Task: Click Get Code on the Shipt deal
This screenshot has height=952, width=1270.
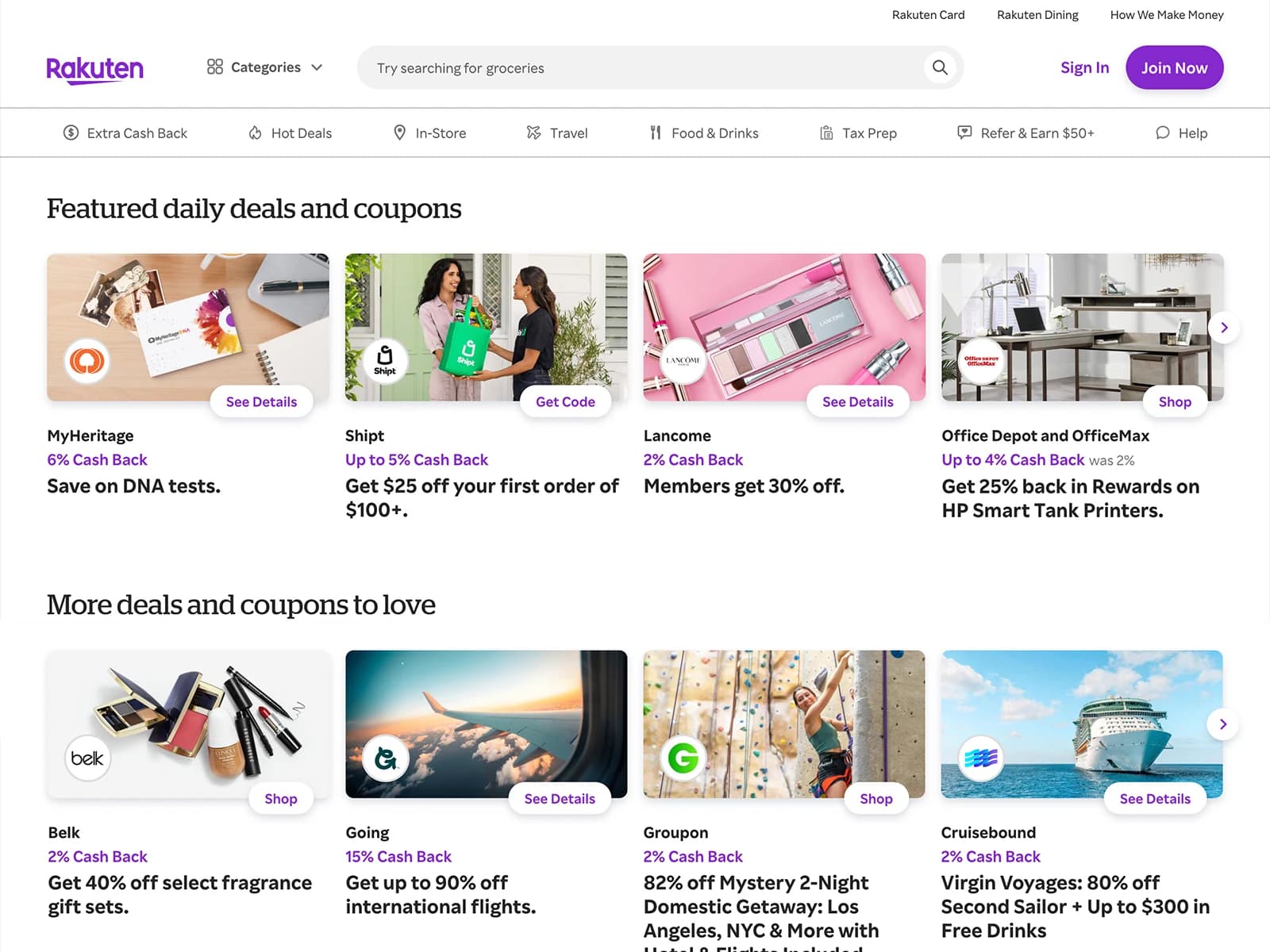Action: [x=565, y=401]
